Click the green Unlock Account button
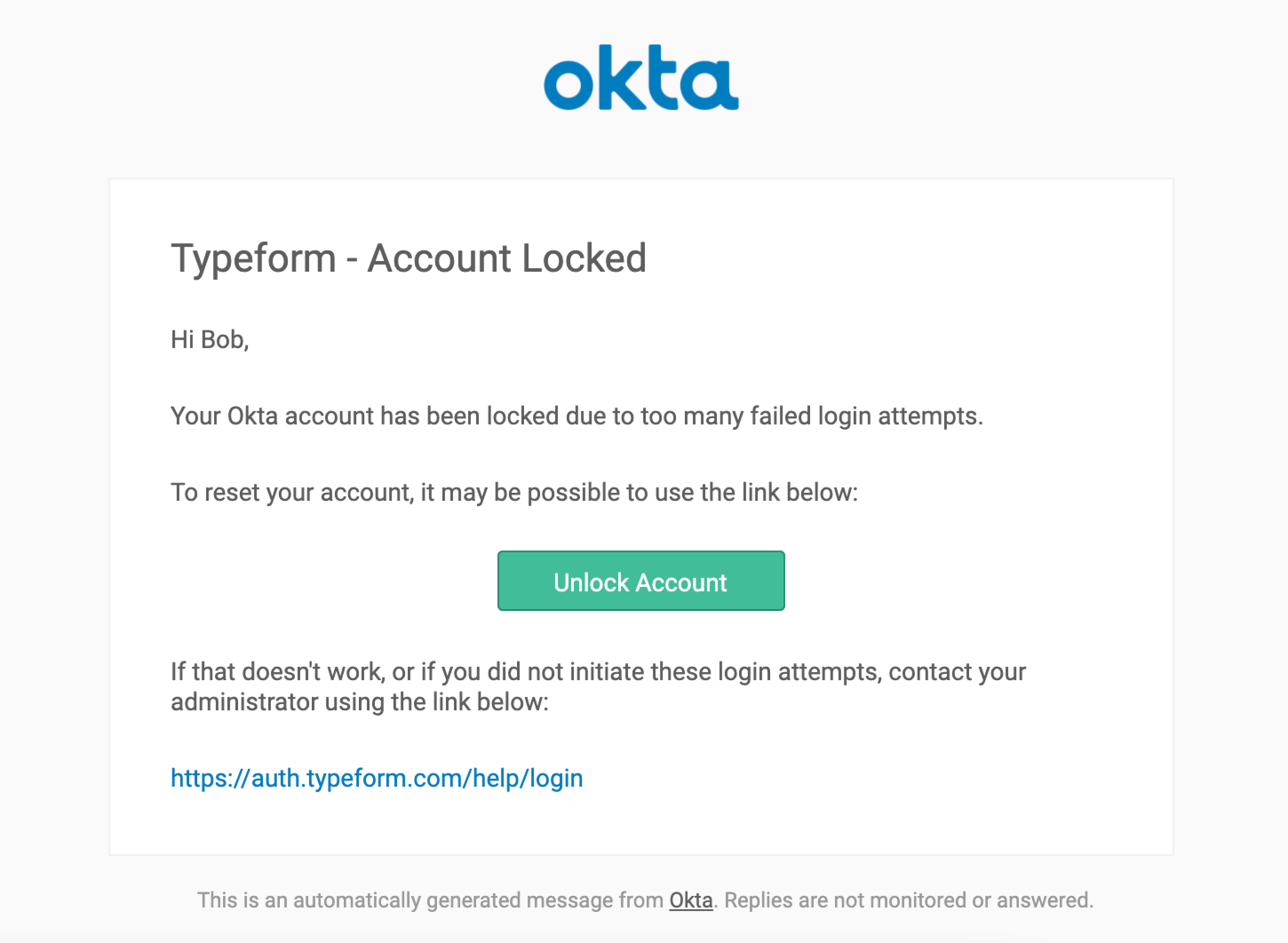This screenshot has width=1288, height=943. pos(641,581)
